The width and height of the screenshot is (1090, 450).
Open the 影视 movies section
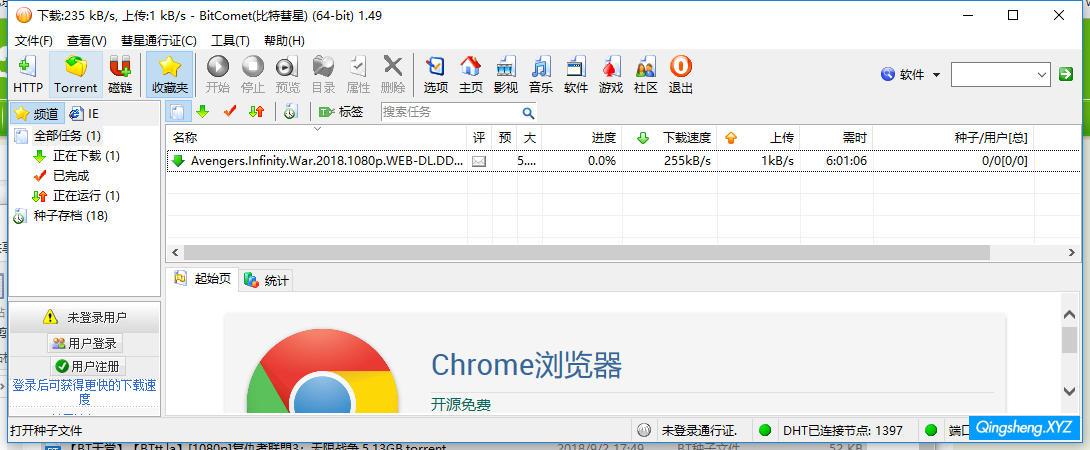(505, 74)
